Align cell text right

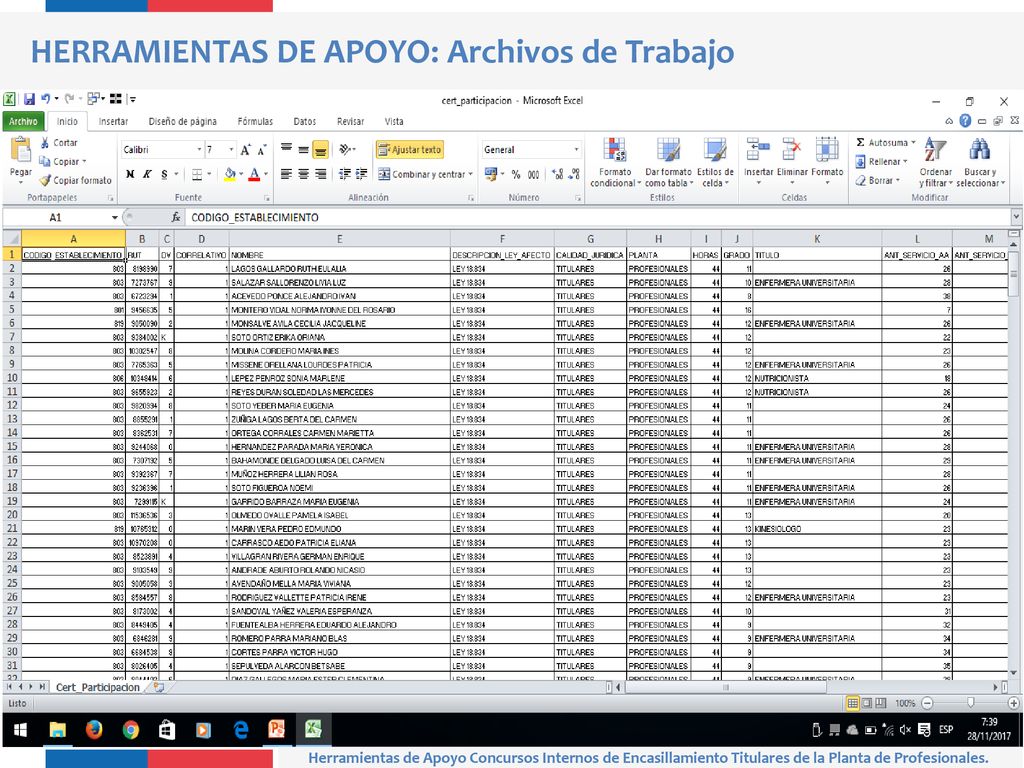coord(321,174)
